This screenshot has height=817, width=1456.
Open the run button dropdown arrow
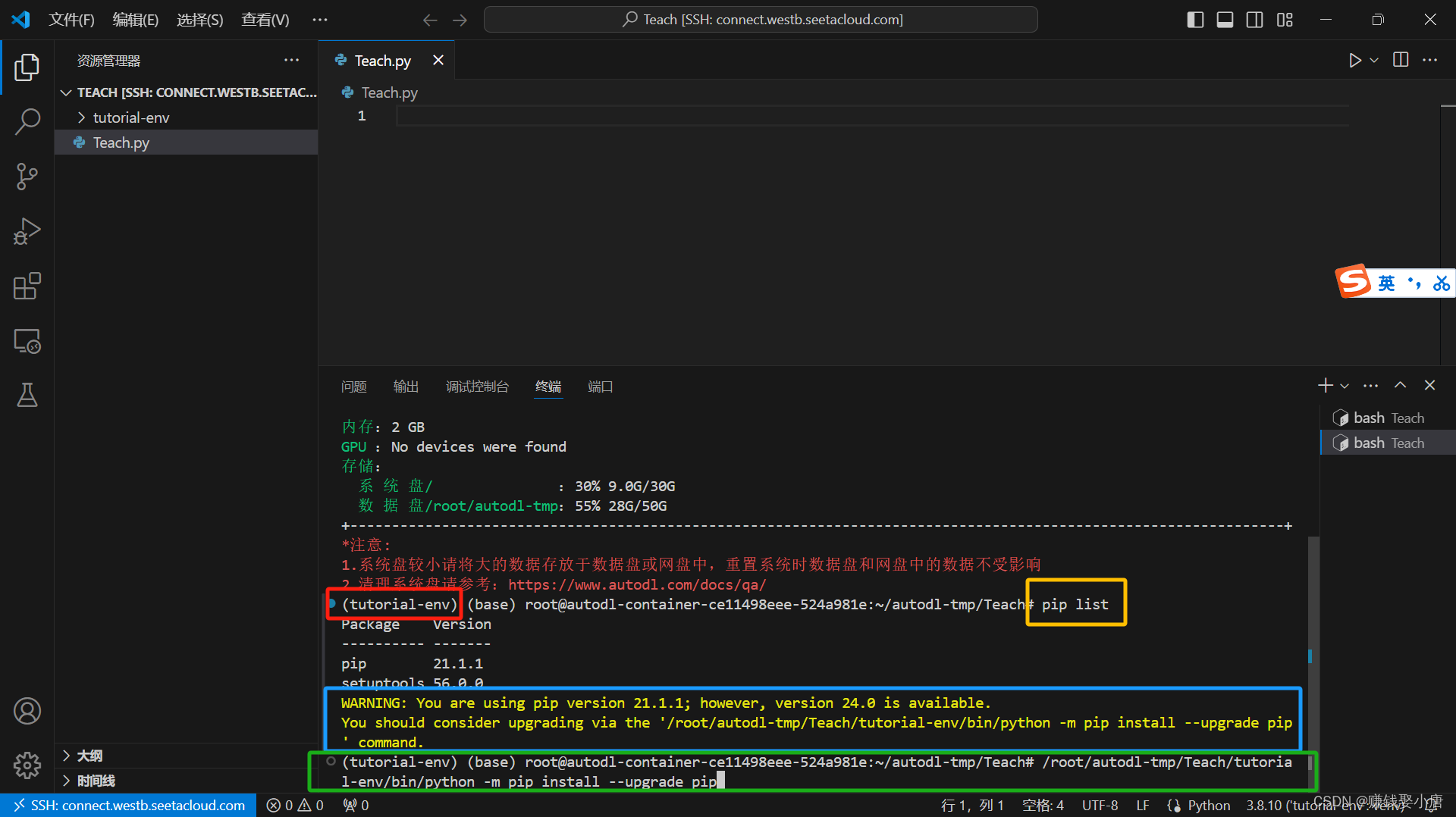pyautogui.click(x=1373, y=61)
